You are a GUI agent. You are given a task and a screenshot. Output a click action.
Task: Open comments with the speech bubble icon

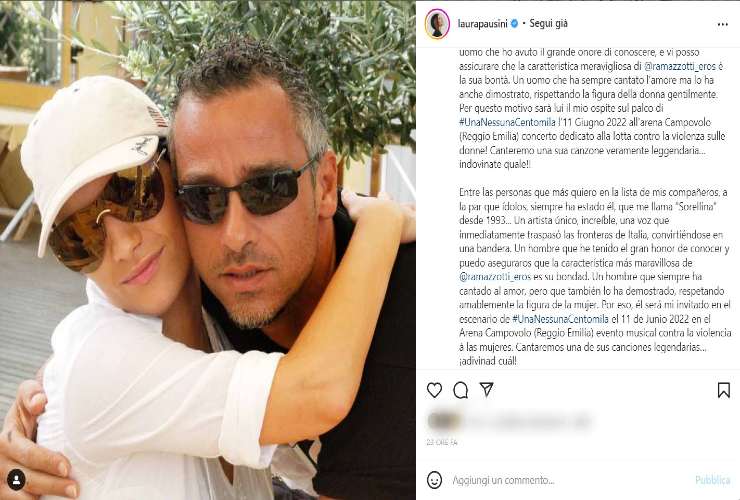point(461,390)
